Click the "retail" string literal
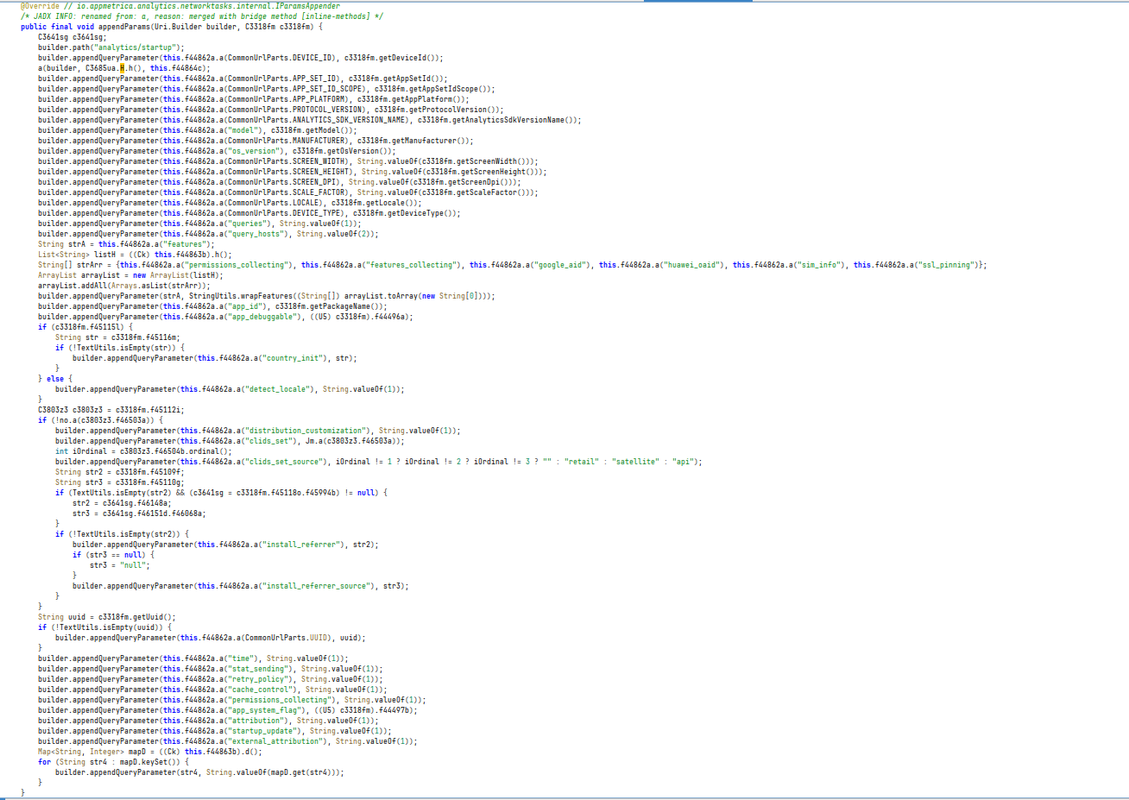This screenshot has height=800, width=1129. click(x=581, y=462)
